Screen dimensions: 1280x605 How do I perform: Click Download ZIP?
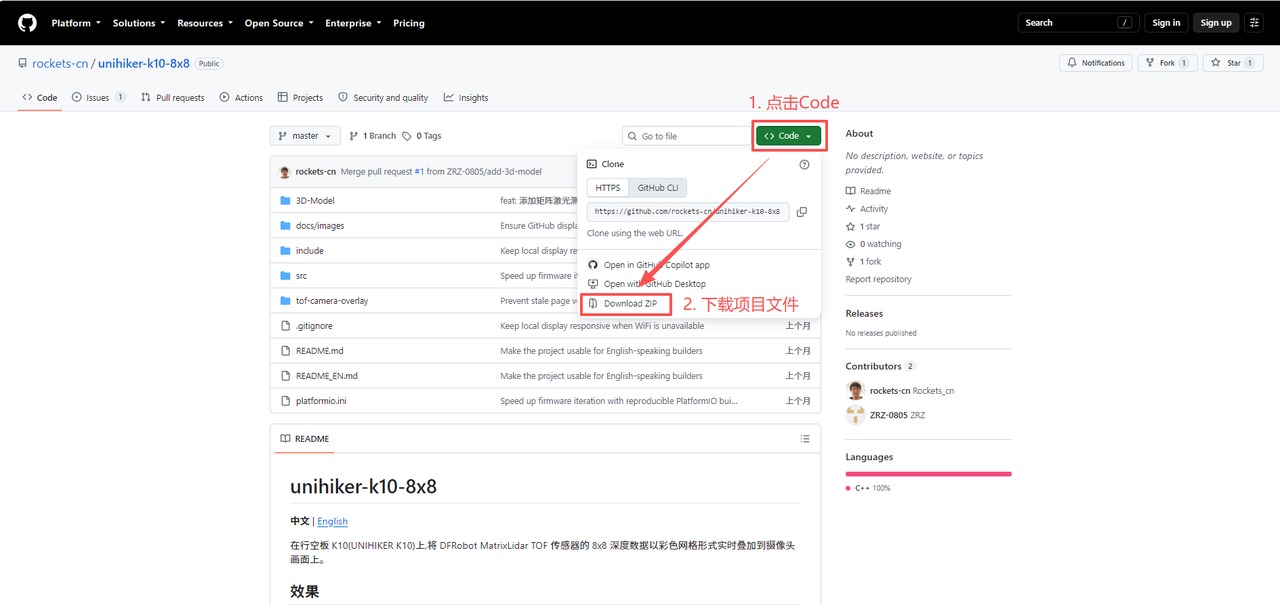click(622, 303)
